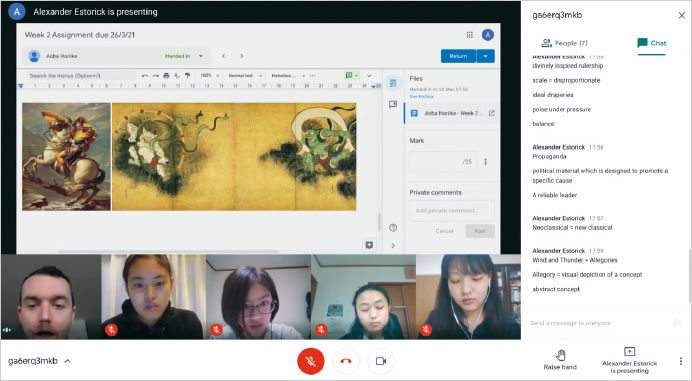This screenshot has width=692, height=381.
Task: Close the chat side panel
Action: point(681,15)
